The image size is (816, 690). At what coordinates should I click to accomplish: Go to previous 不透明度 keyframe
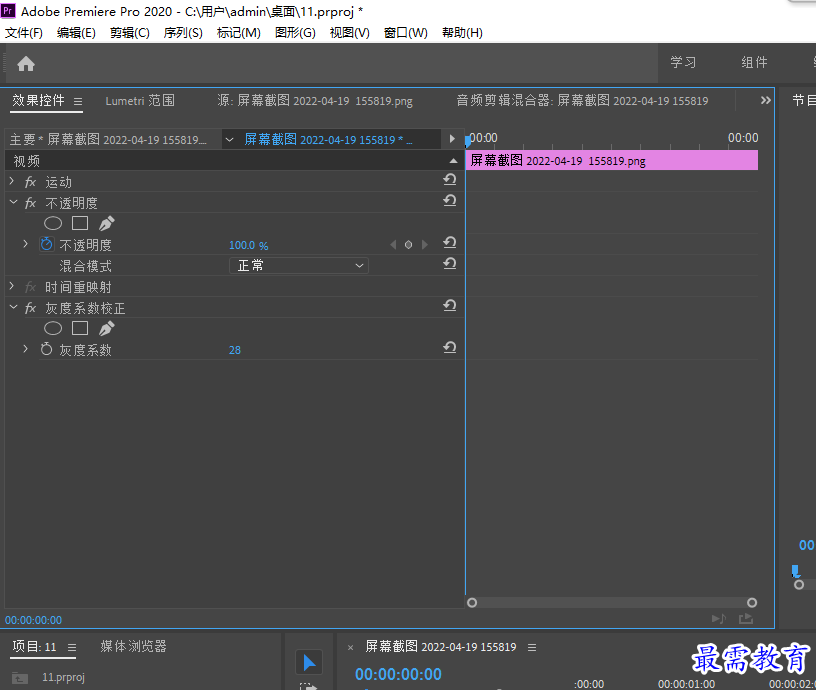tap(393, 245)
